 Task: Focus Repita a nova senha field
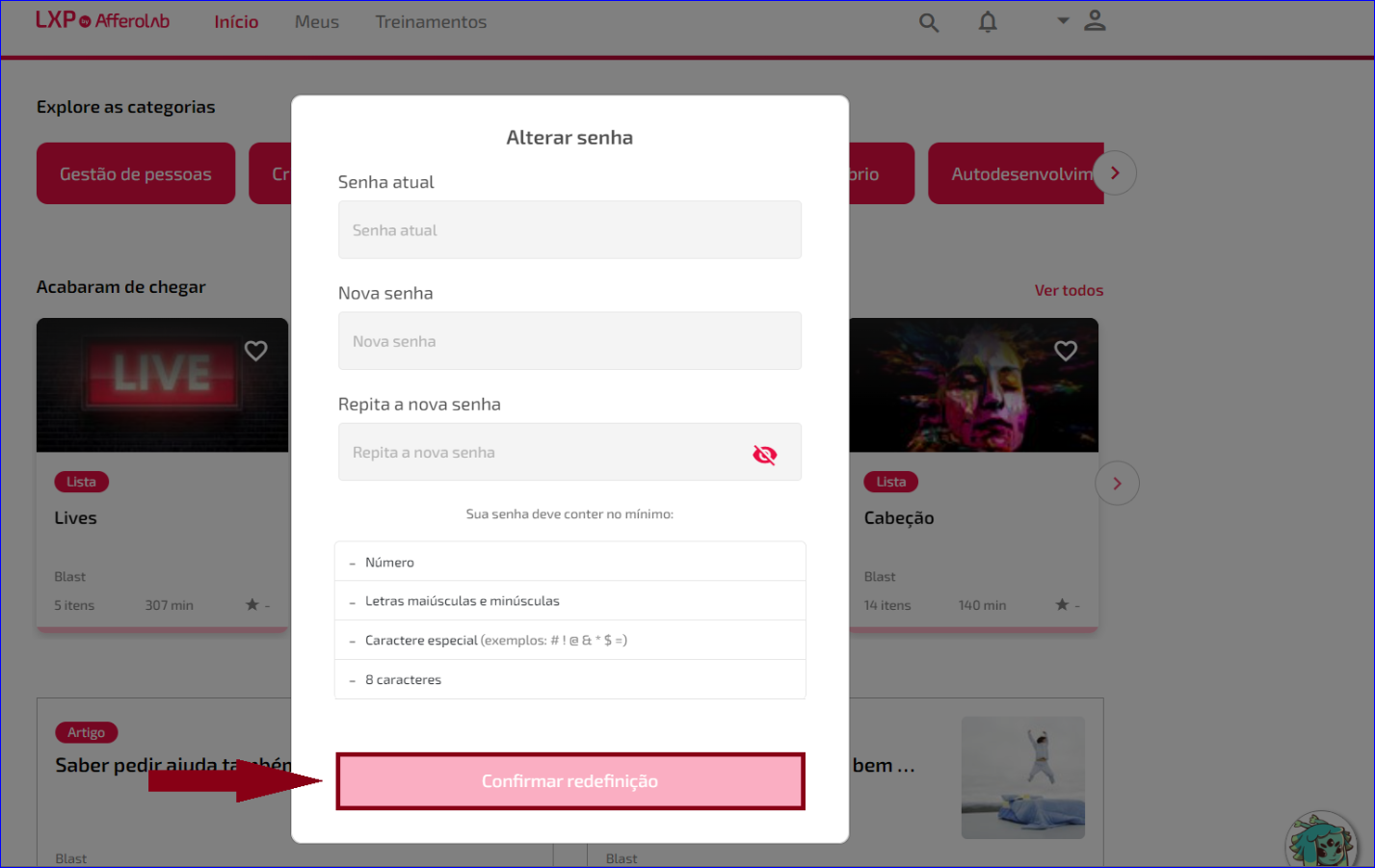[x=569, y=452]
